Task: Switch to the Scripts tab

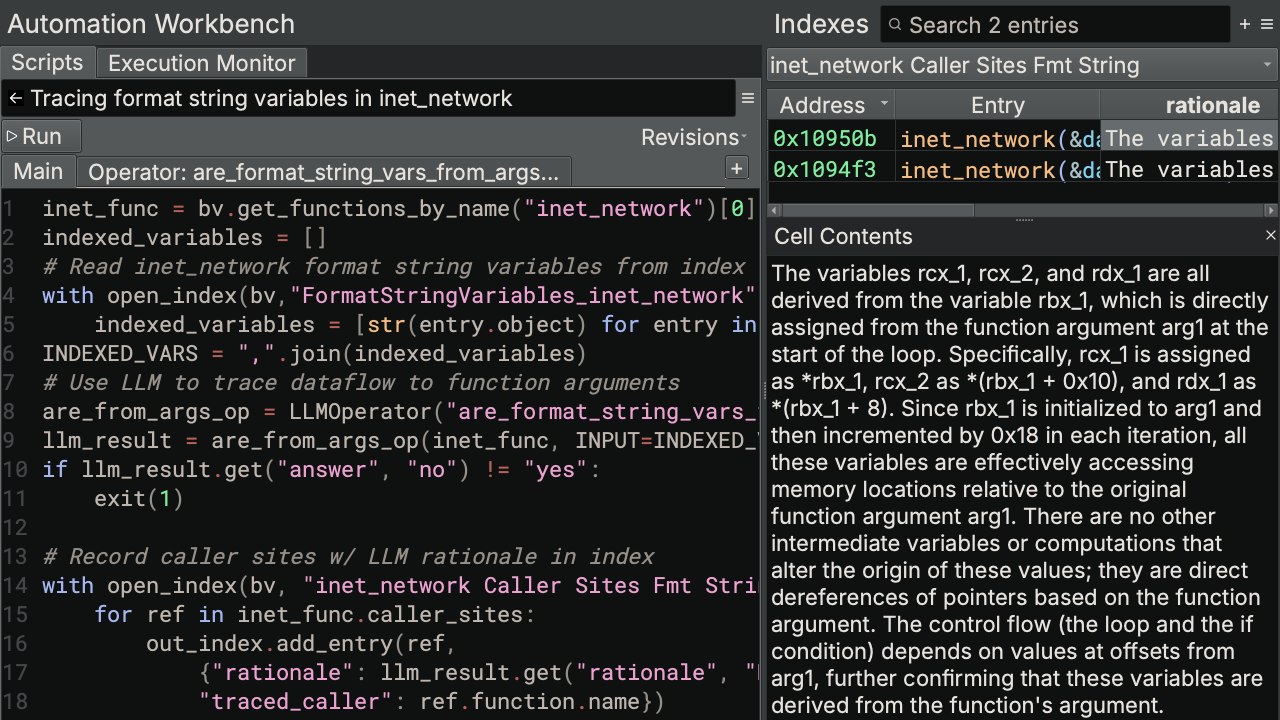Action: tap(47, 62)
